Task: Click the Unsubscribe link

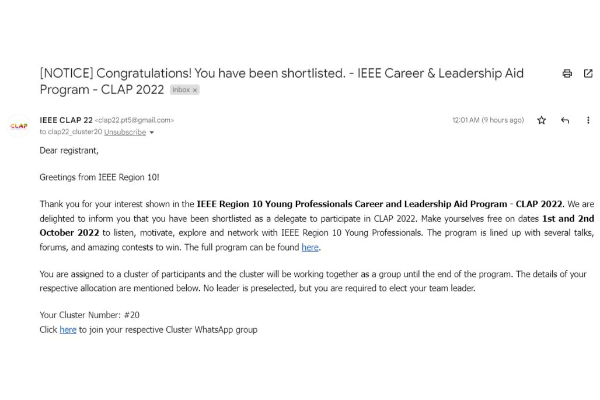Action: [x=125, y=132]
